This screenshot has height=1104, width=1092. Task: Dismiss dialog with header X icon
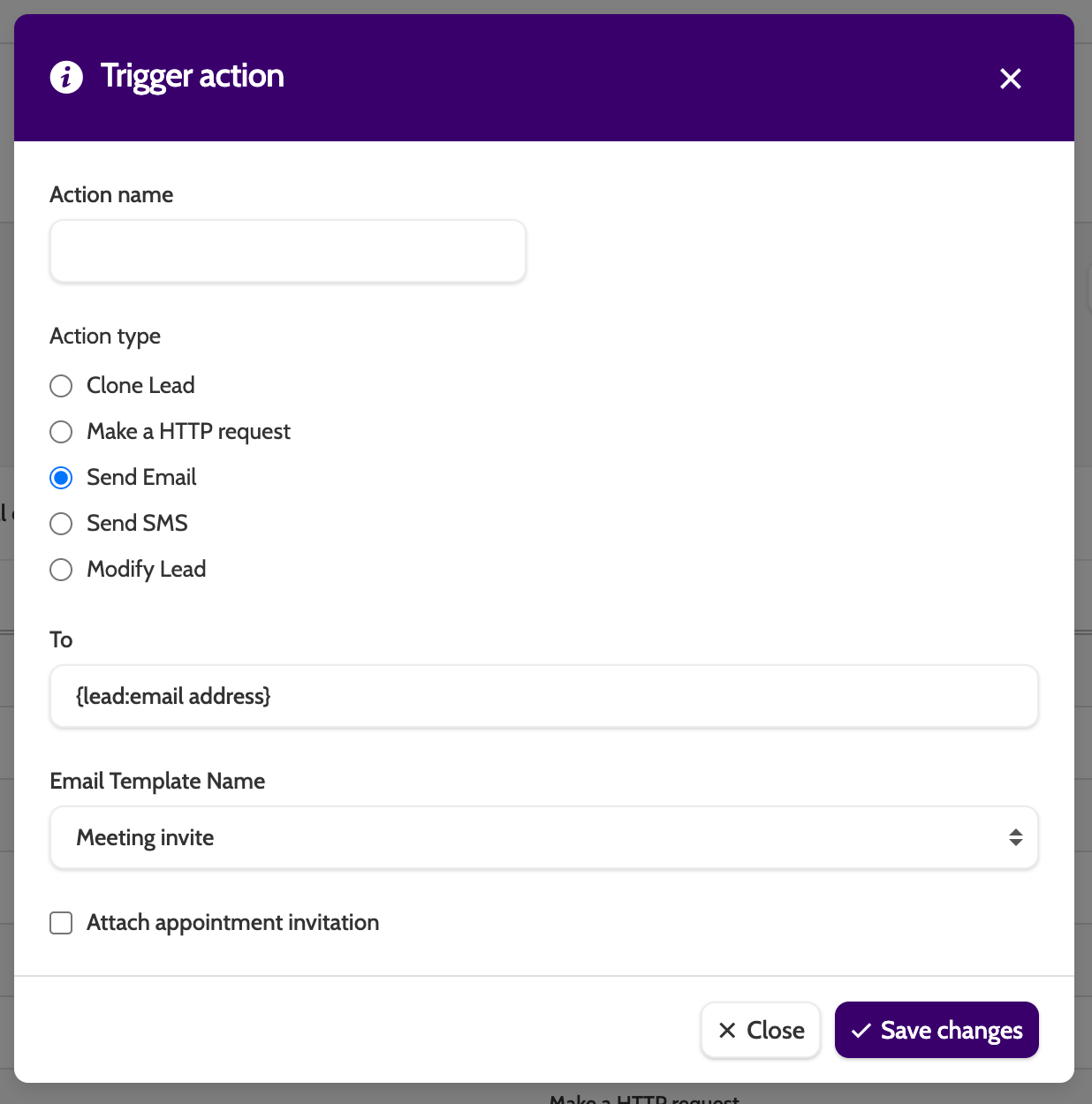[x=1010, y=79]
